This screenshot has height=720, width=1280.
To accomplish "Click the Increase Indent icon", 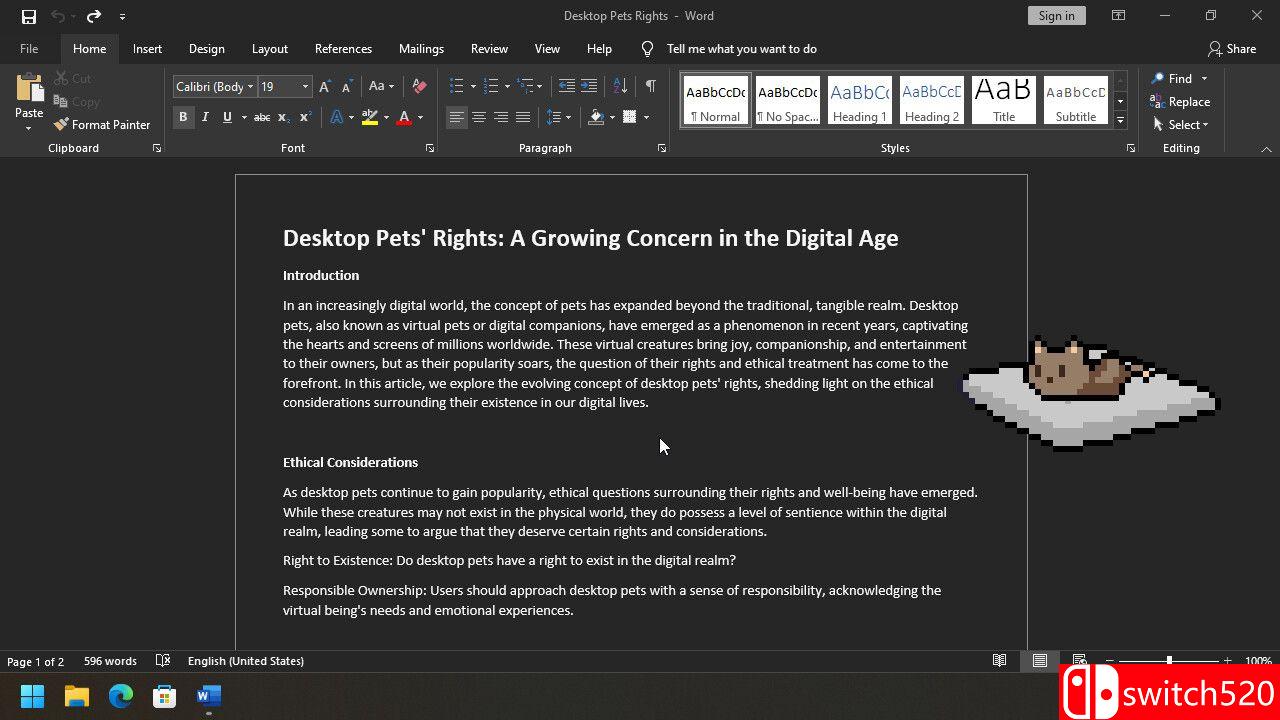I will click(x=589, y=87).
